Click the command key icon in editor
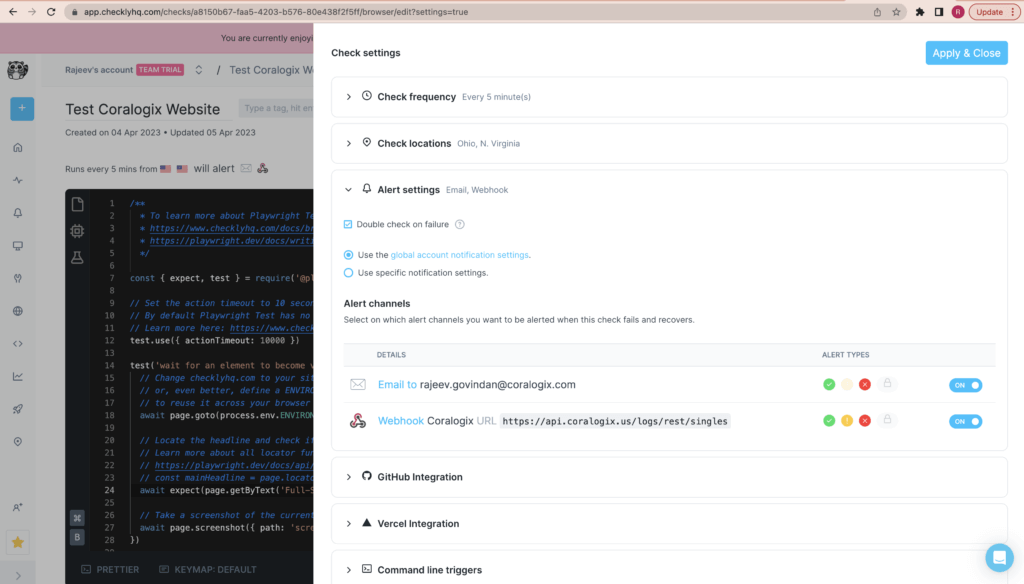 click(77, 518)
